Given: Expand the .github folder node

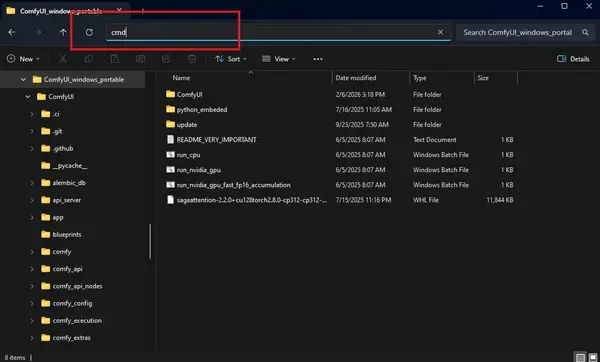Looking at the screenshot, I should click(32, 148).
